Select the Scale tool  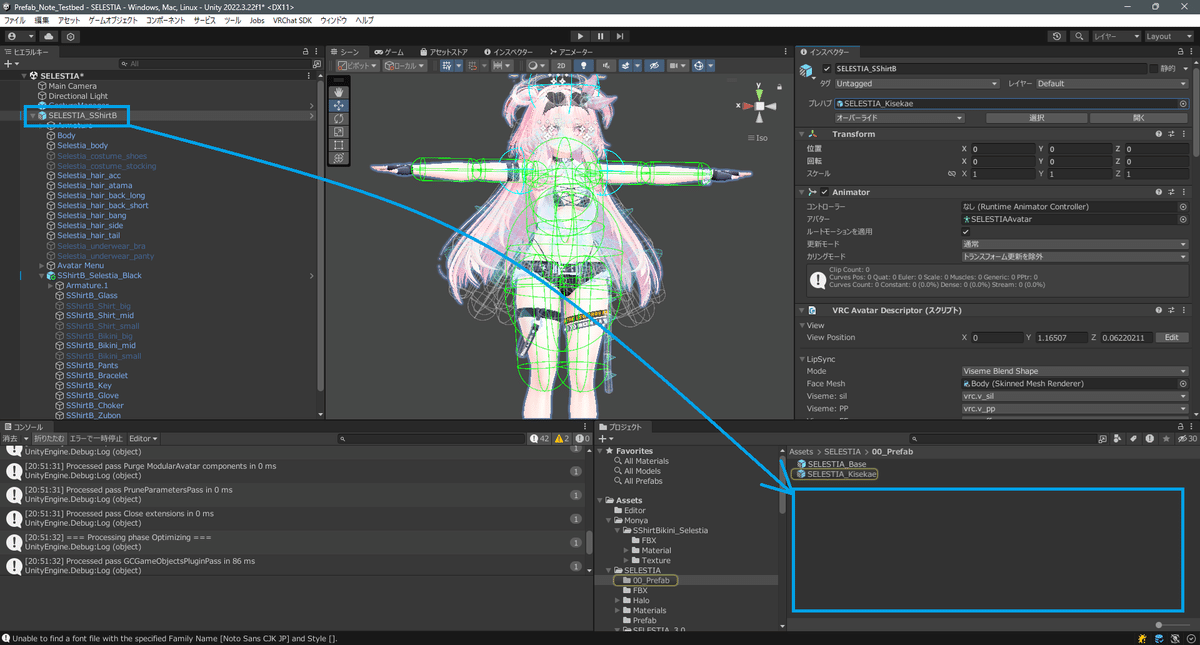pos(339,132)
